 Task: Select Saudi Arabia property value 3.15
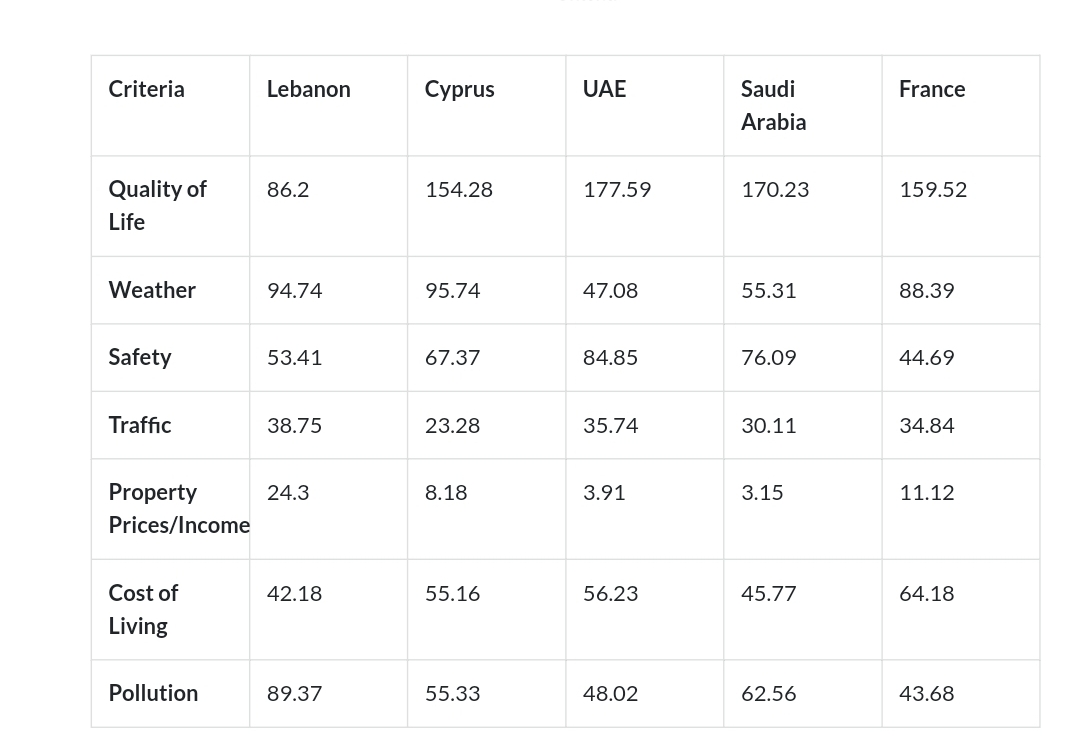[762, 493]
